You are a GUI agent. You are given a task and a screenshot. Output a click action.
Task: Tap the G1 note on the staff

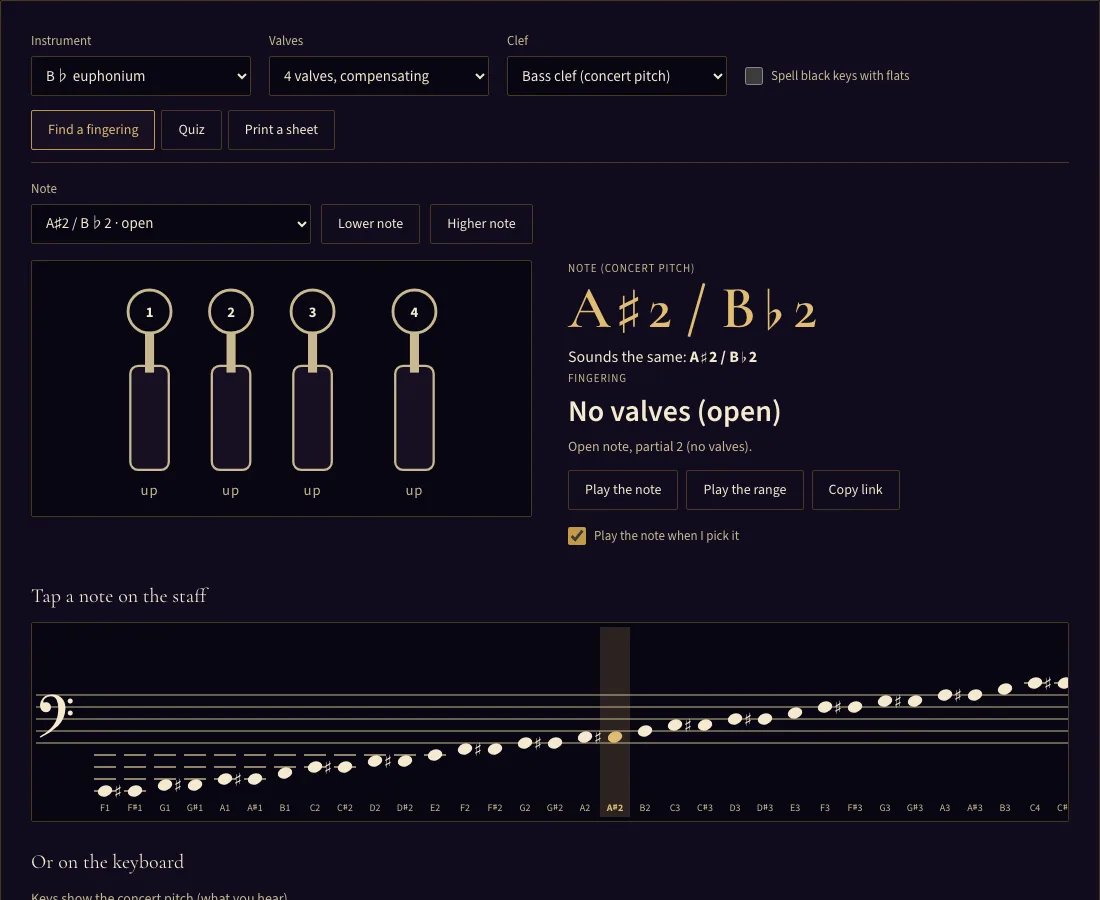tap(165, 785)
